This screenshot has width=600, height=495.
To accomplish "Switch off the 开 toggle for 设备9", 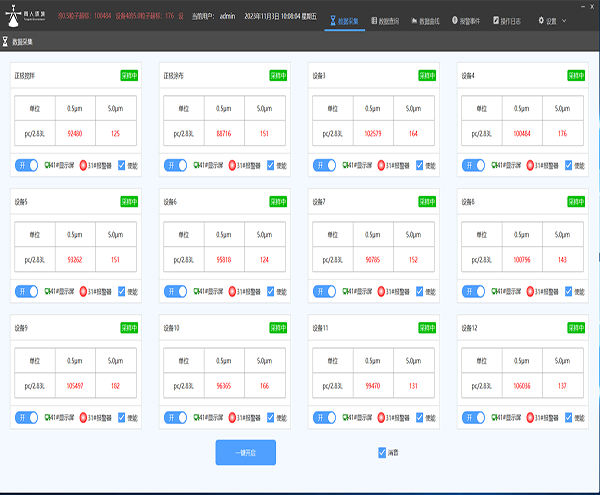I will (26, 417).
